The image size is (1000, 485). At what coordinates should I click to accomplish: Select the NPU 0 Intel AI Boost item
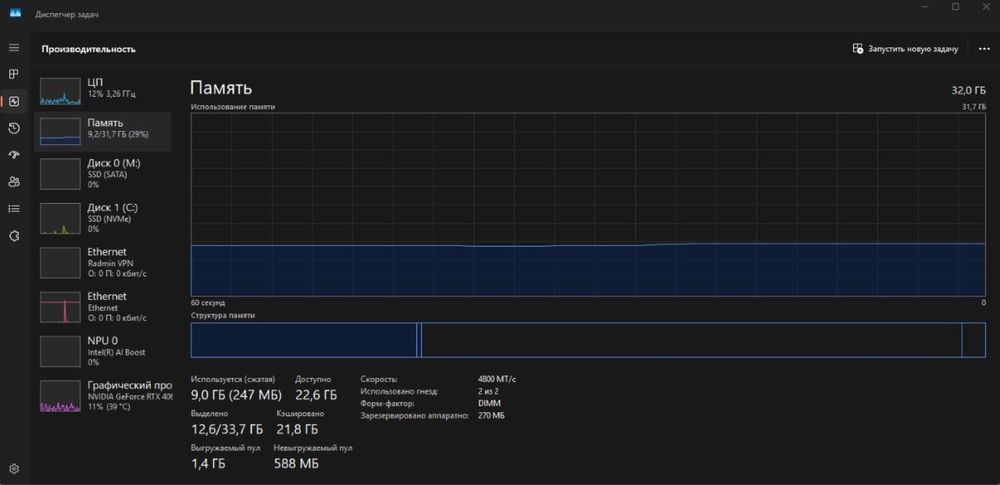tap(103, 351)
